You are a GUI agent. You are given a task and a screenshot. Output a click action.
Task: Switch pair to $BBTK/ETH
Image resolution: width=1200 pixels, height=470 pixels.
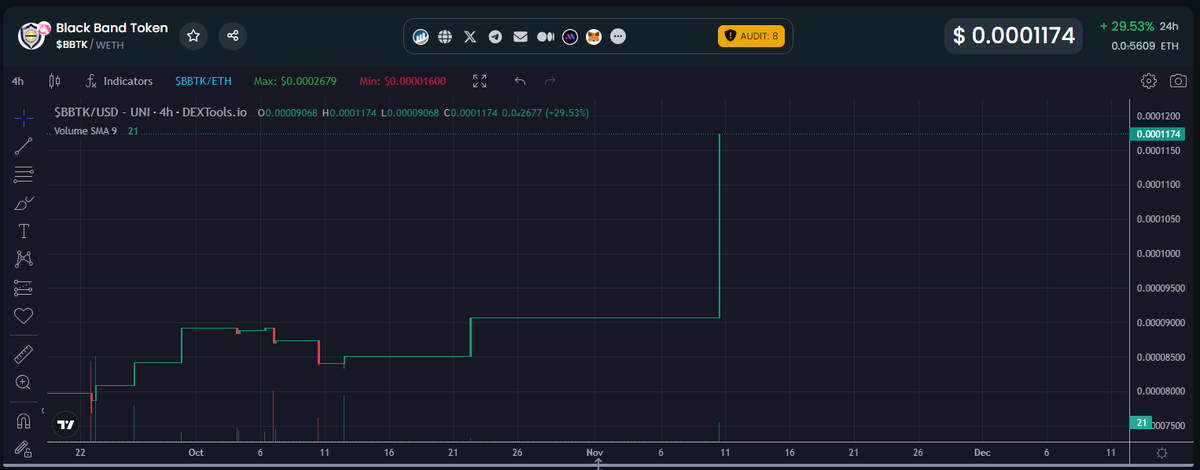click(x=203, y=81)
